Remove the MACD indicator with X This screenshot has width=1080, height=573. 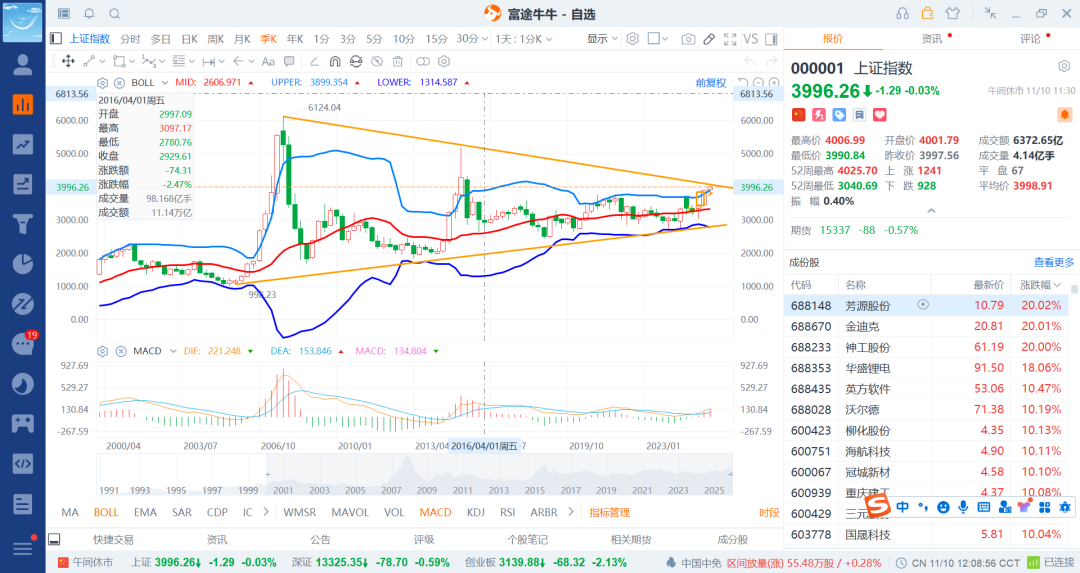pos(121,351)
